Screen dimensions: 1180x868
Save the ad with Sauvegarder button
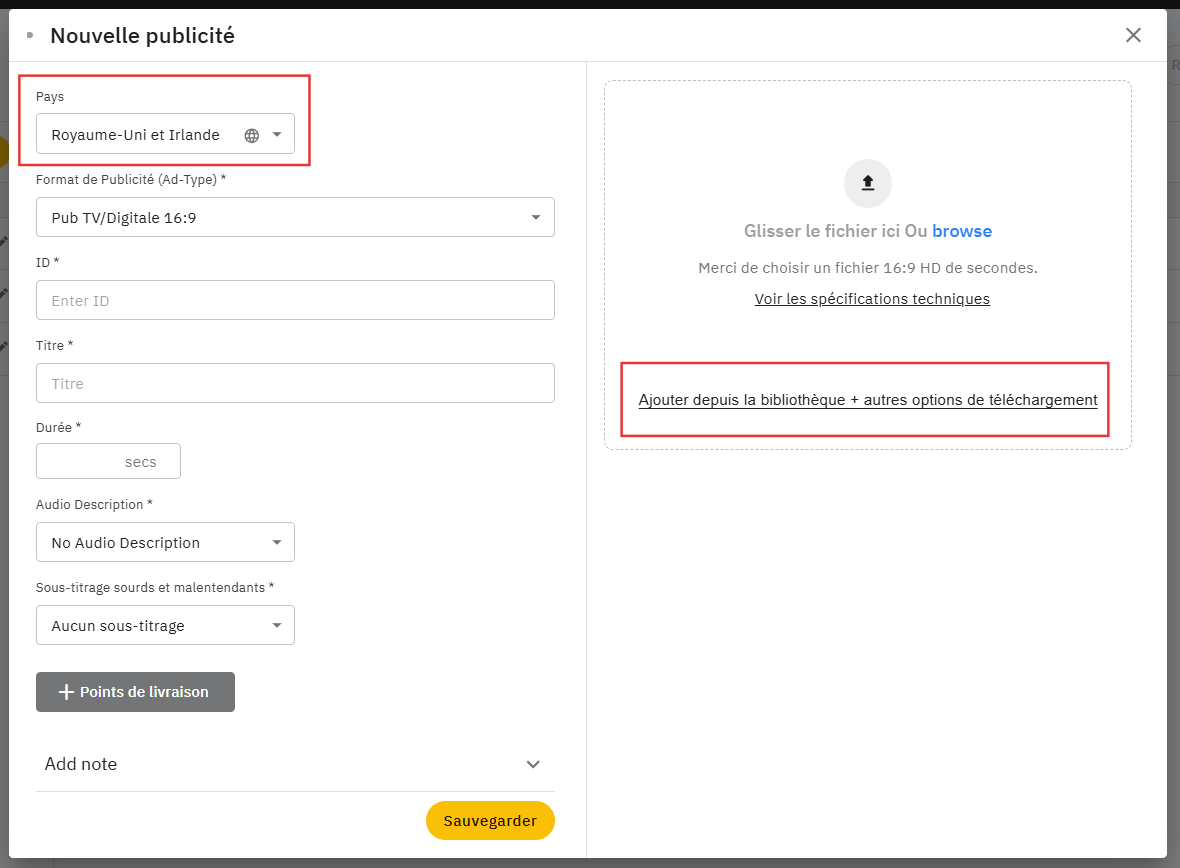(490, 820)
